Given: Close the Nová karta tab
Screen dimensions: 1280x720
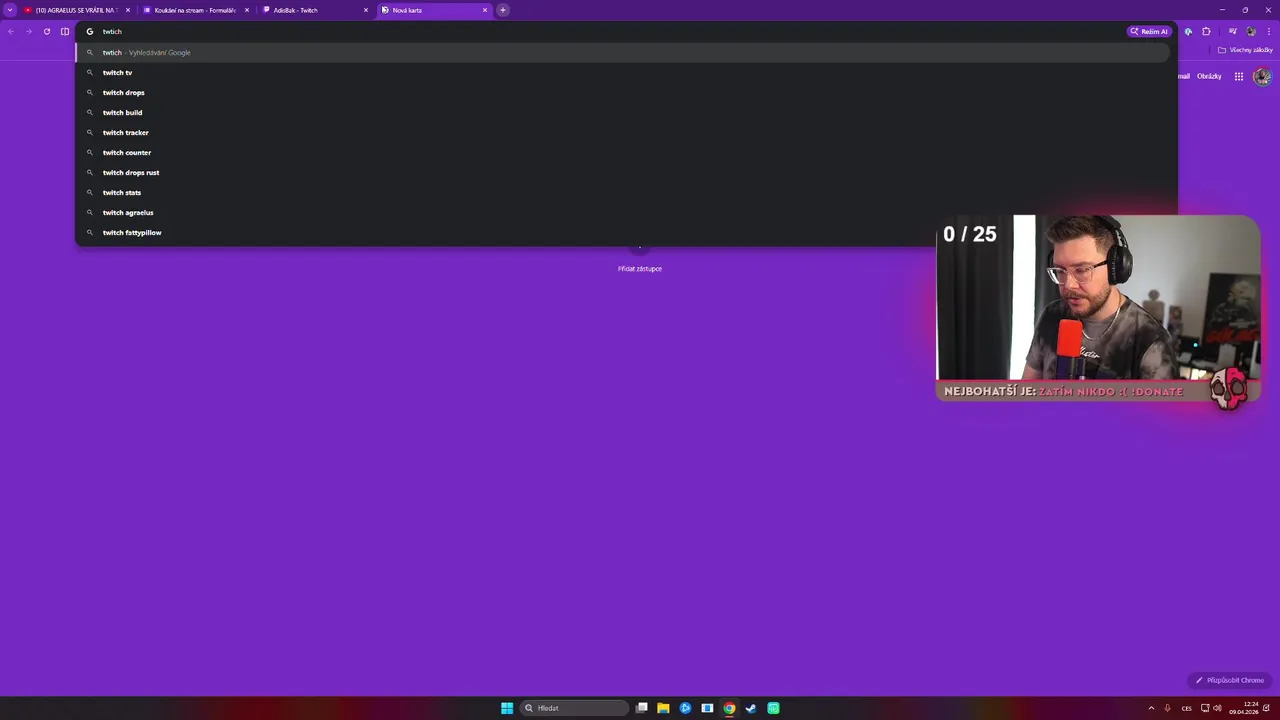Looking at the screenshot, I should coord(485,10).
